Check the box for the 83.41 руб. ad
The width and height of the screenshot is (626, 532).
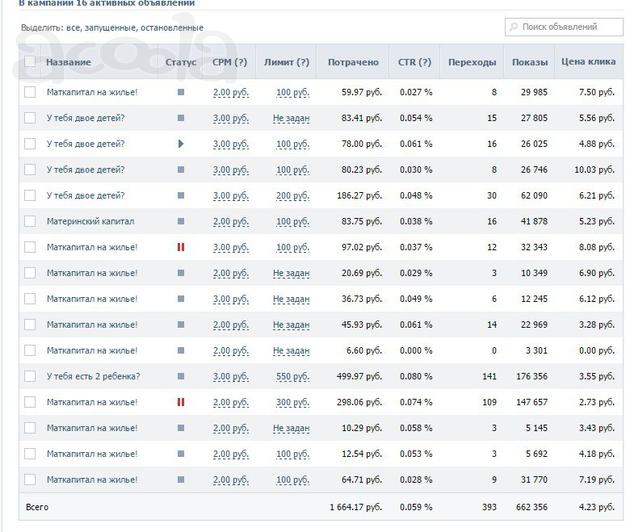(30, 118)
